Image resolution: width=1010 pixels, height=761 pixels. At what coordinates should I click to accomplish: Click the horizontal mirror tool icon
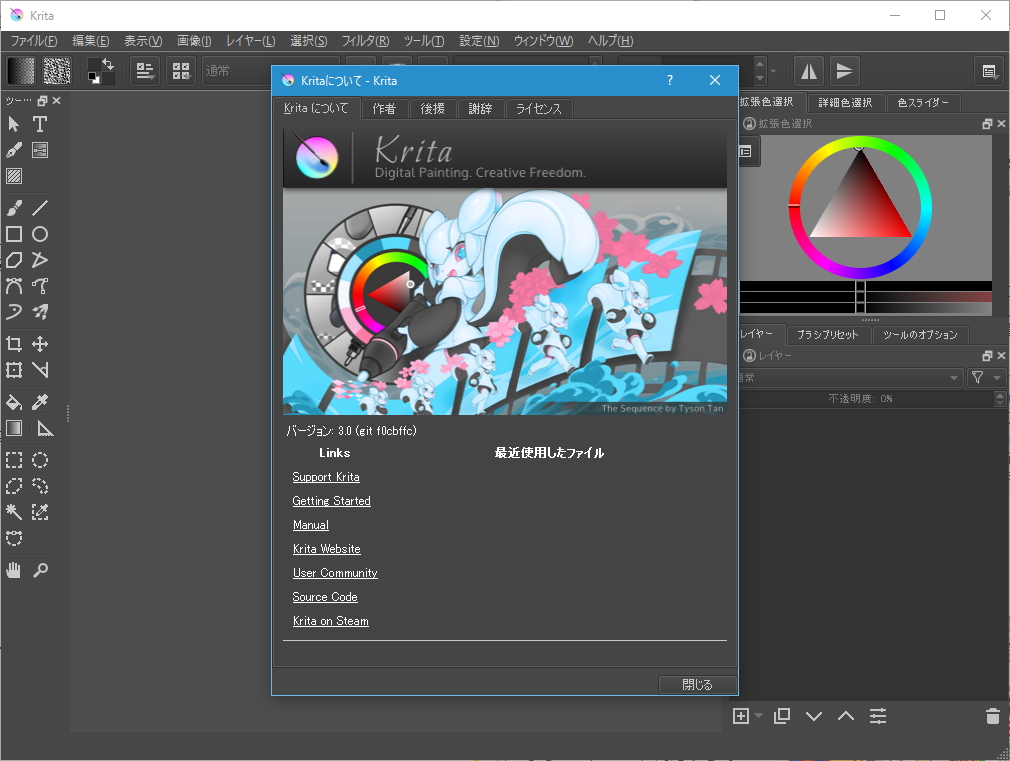point(808,71)
